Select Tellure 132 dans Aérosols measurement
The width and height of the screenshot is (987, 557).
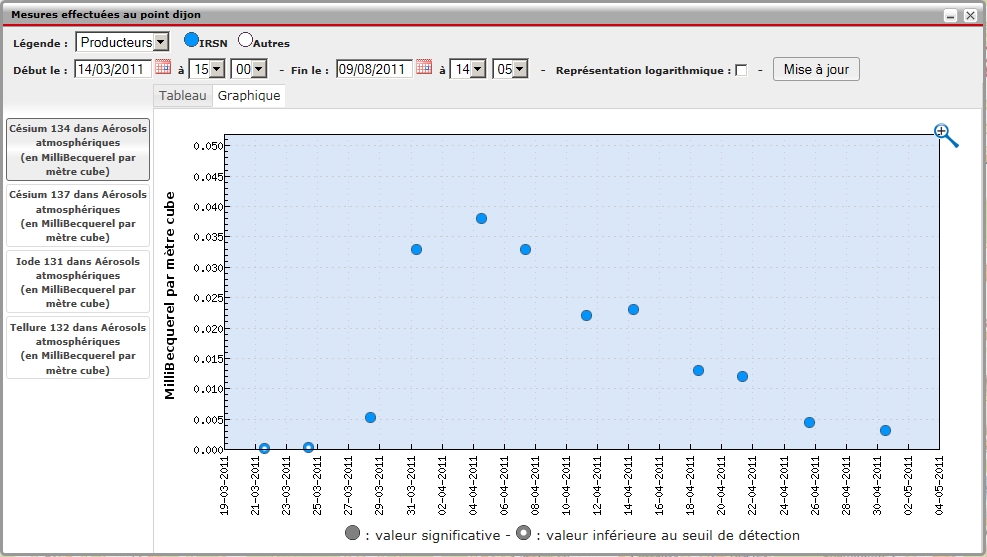pyautogui.click(x=78, y=348)
